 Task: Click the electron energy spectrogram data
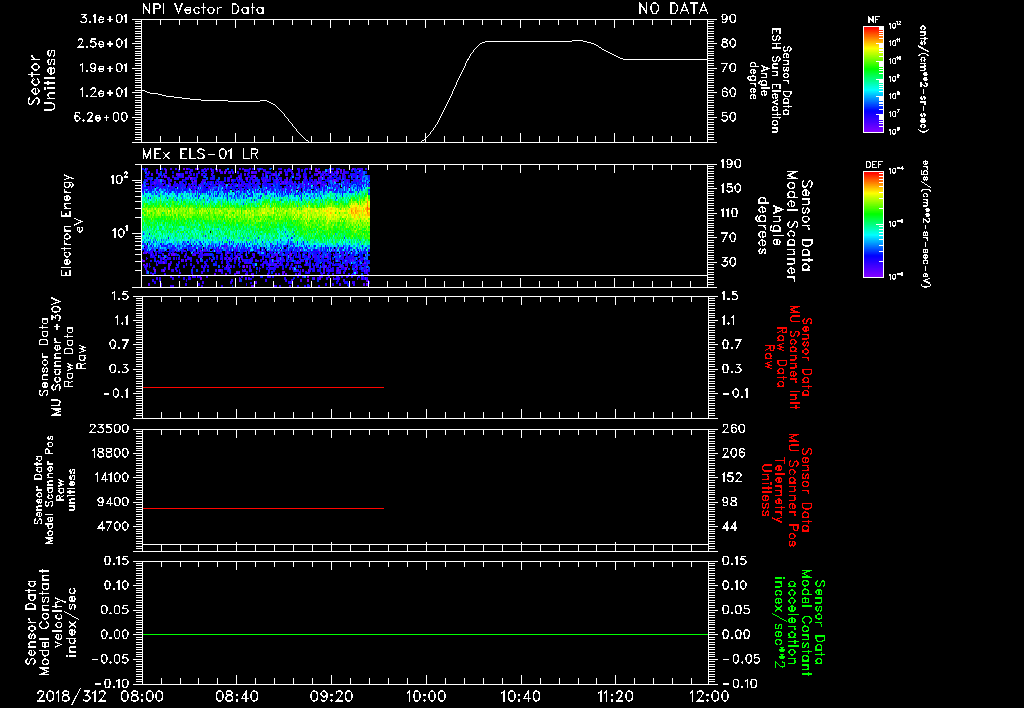[255, 226]
